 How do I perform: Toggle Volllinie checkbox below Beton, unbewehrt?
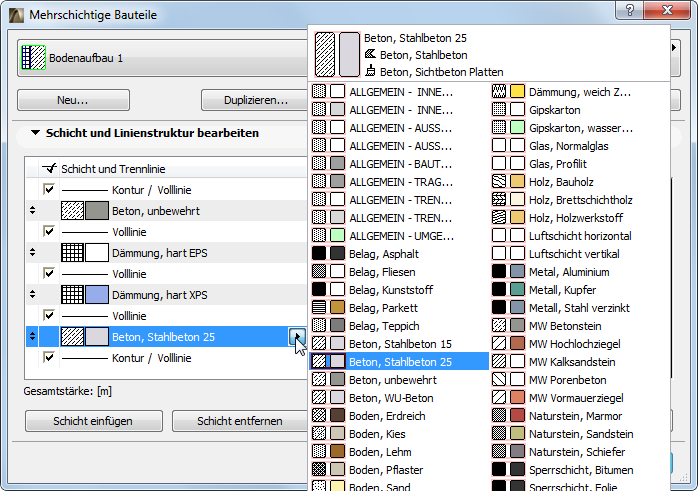[49, 231]
